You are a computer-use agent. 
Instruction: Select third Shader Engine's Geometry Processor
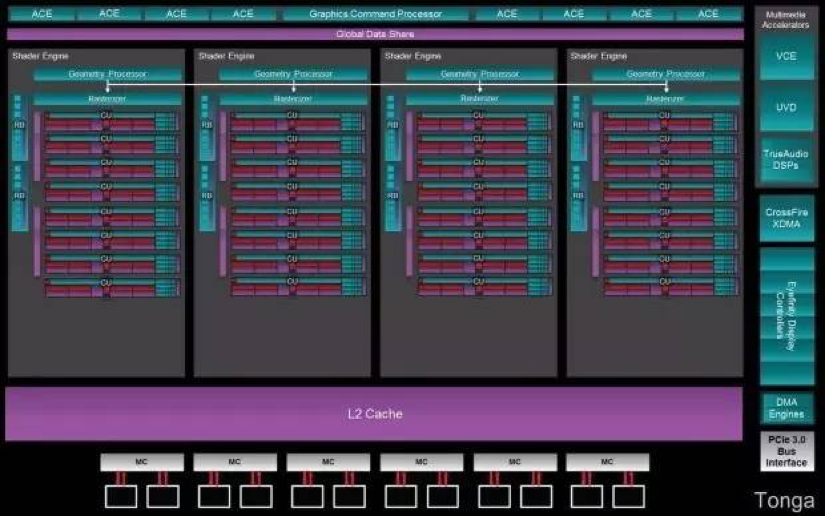coord(480,75)
